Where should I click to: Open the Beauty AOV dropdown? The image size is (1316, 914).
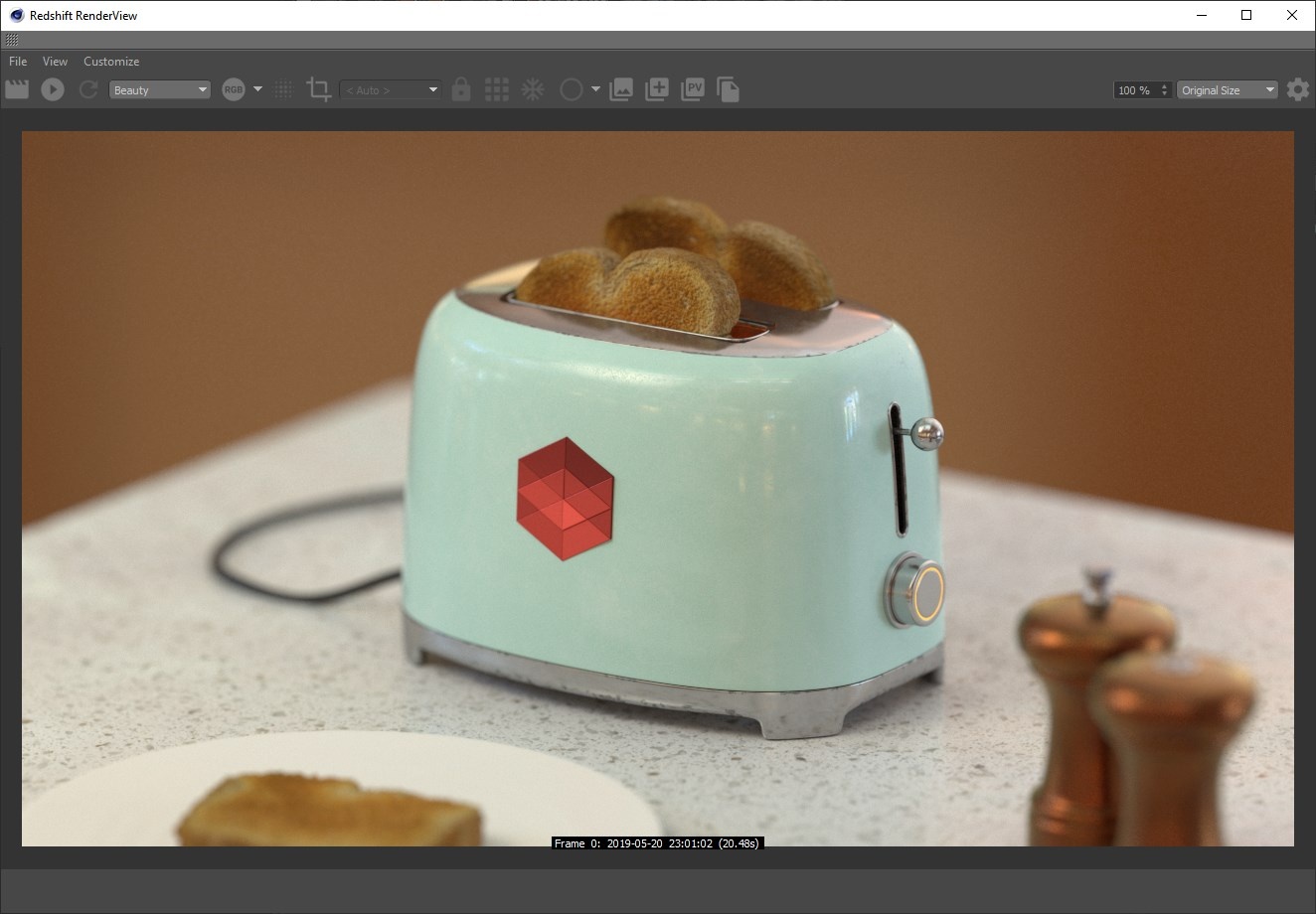pos(160,89)
